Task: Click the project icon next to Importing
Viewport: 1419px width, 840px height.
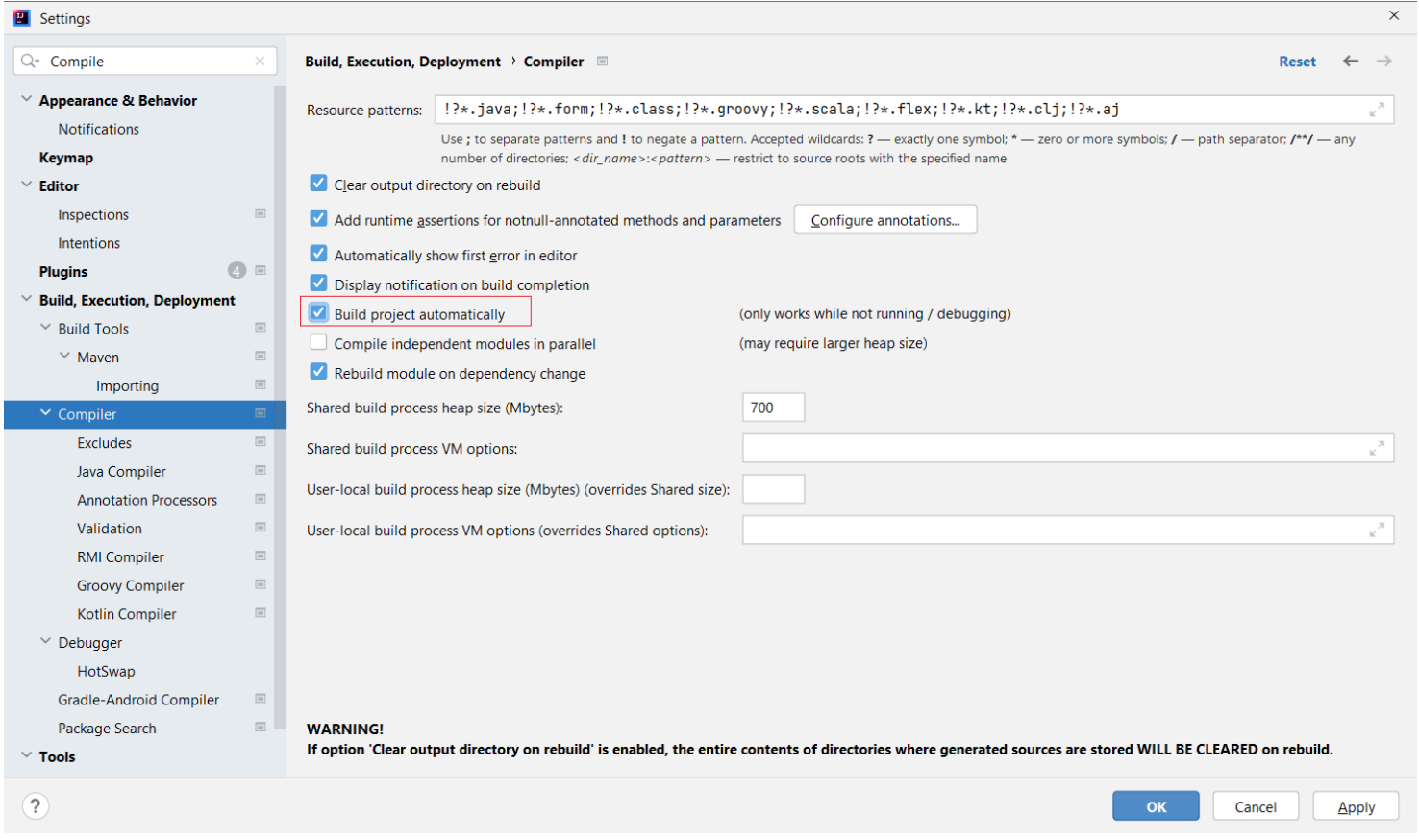Action: pos(261,384)
